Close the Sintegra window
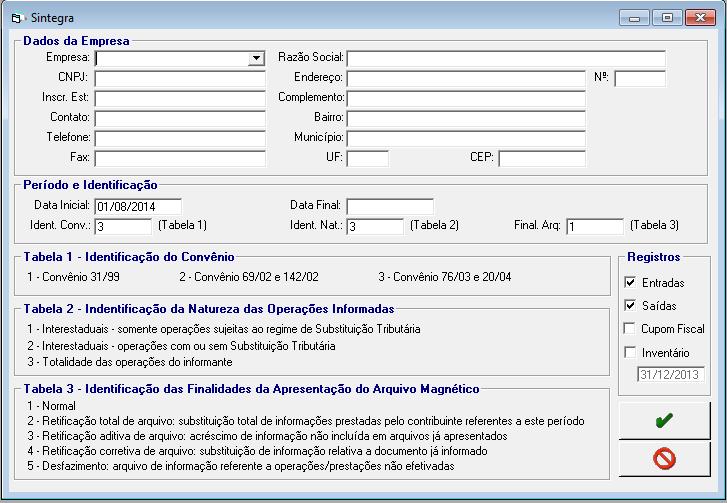727x503 pixels. coord(700,18)
